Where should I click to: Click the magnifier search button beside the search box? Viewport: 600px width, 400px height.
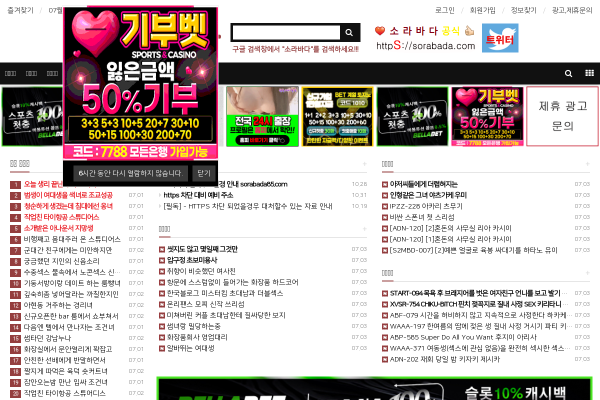[x=349, y=33]
